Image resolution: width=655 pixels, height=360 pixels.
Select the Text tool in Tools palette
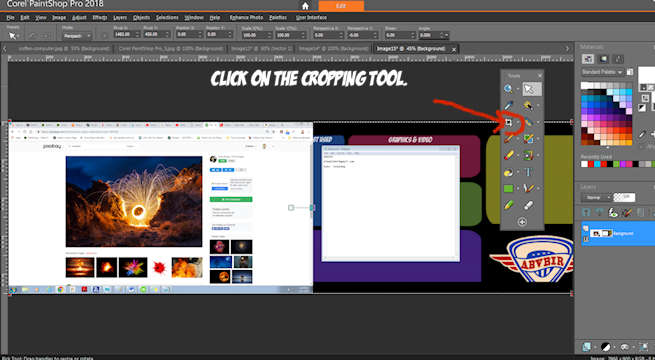[528, 172]
